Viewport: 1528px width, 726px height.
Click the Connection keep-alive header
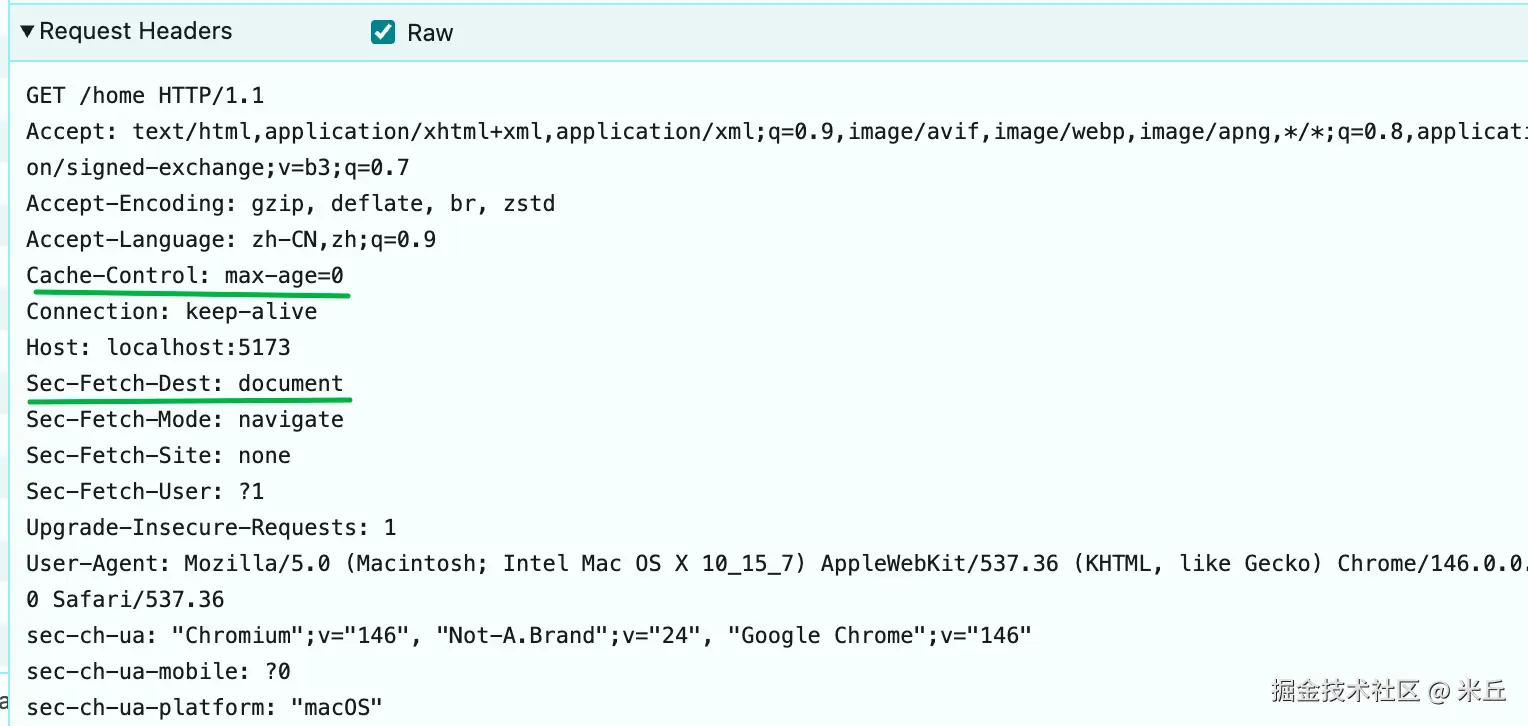pyautogui.click(x=172, y=312)
